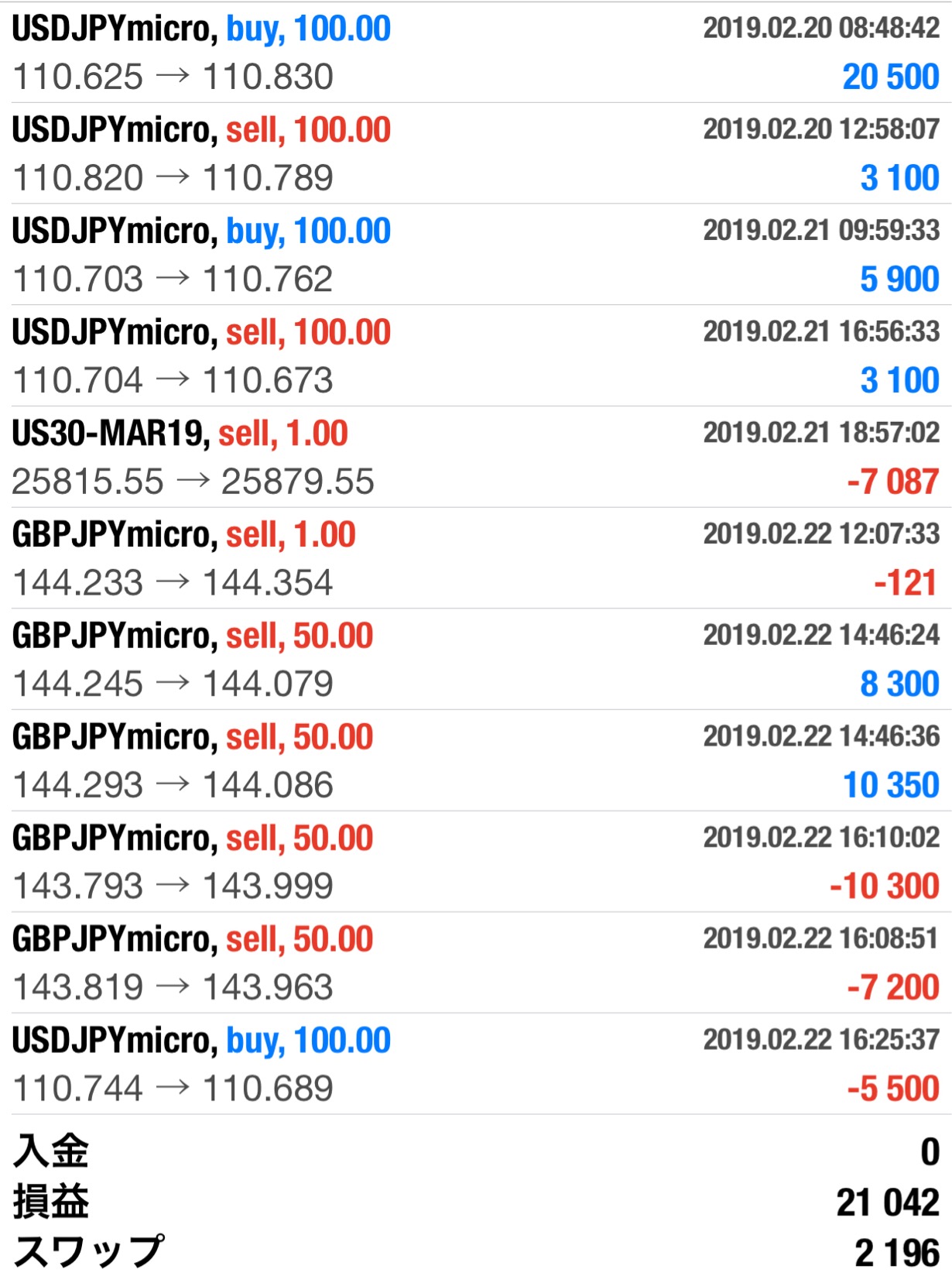The width and height of the screenshot is (952, 1276).
Task: Open GBPJPYmicro sell 1.00 trade losing -121
Action: pyautogui.click(x=476, y=558)
